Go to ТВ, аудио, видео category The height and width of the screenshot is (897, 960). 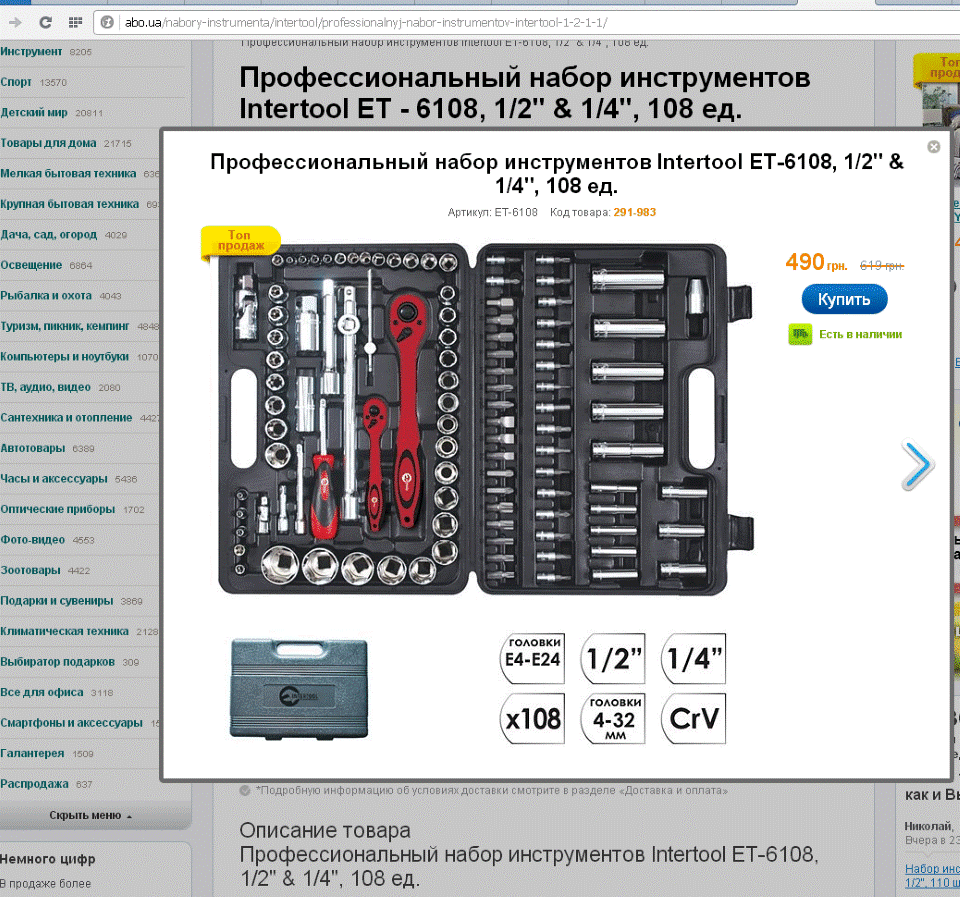click(x=45, y=388)
